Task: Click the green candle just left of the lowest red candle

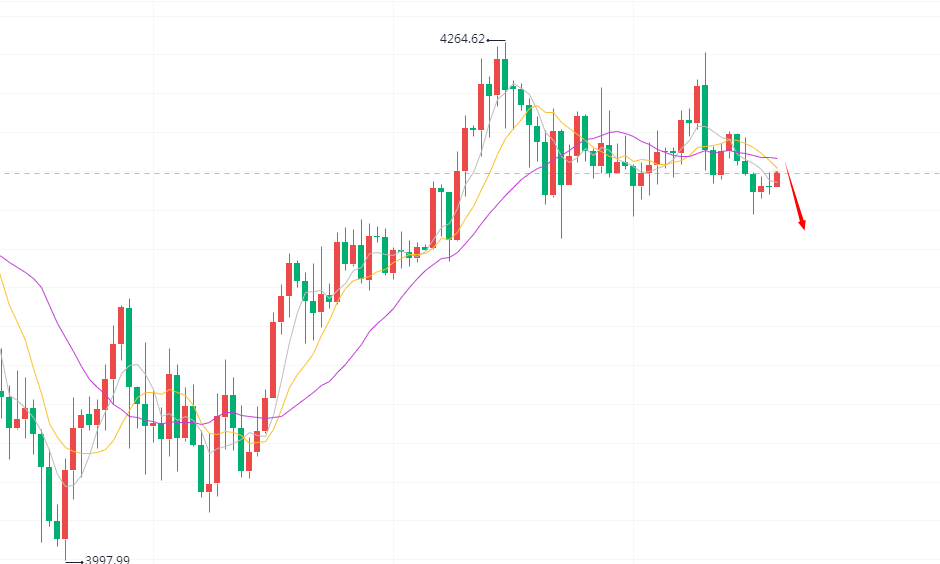Action: click(57, 529)
